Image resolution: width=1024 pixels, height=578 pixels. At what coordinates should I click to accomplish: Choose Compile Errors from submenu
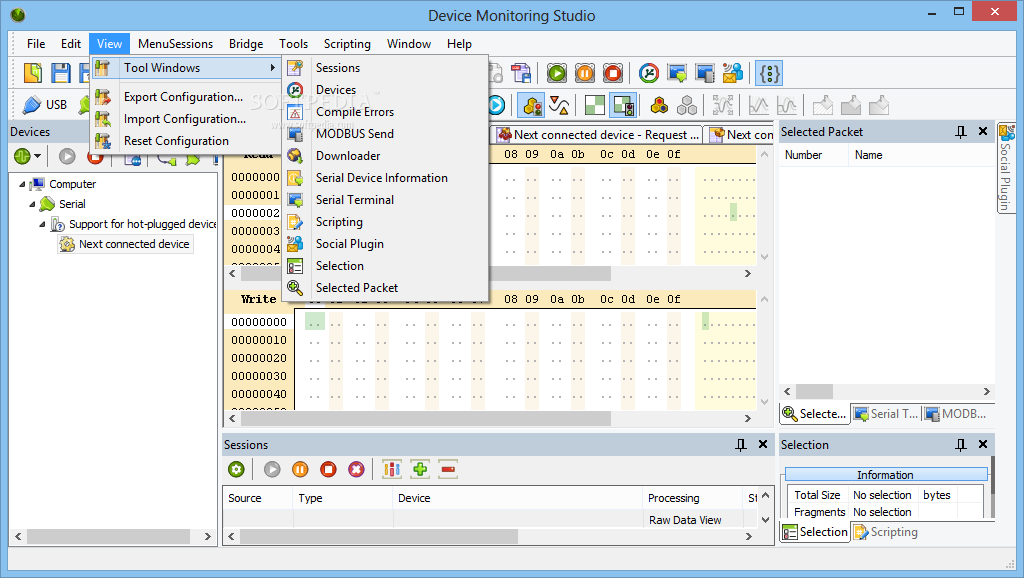pyautogui.click(x=355, y=112)
